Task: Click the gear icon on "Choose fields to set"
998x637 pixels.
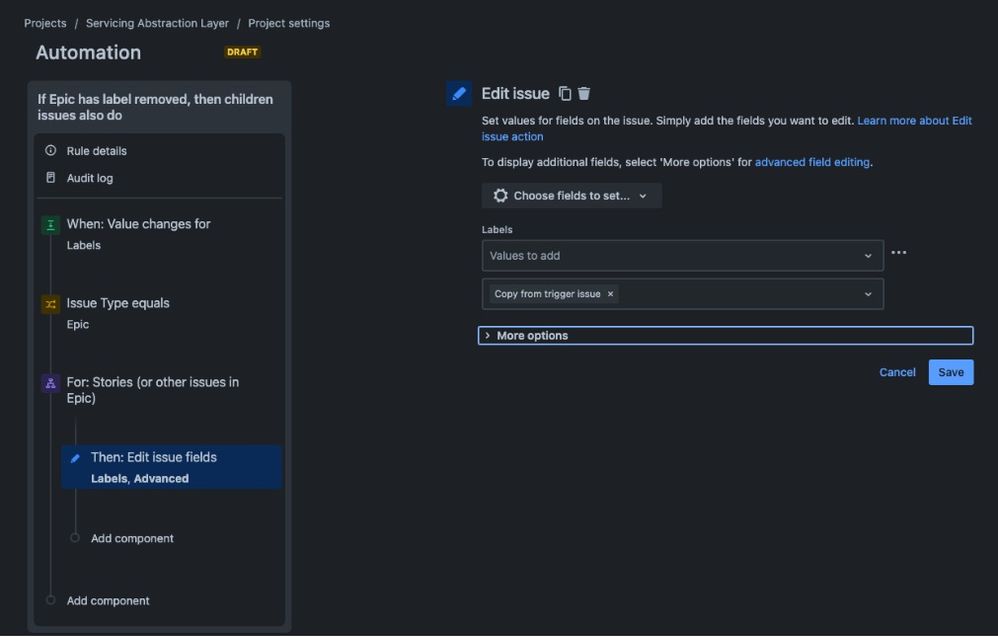Action: [500, 195]
